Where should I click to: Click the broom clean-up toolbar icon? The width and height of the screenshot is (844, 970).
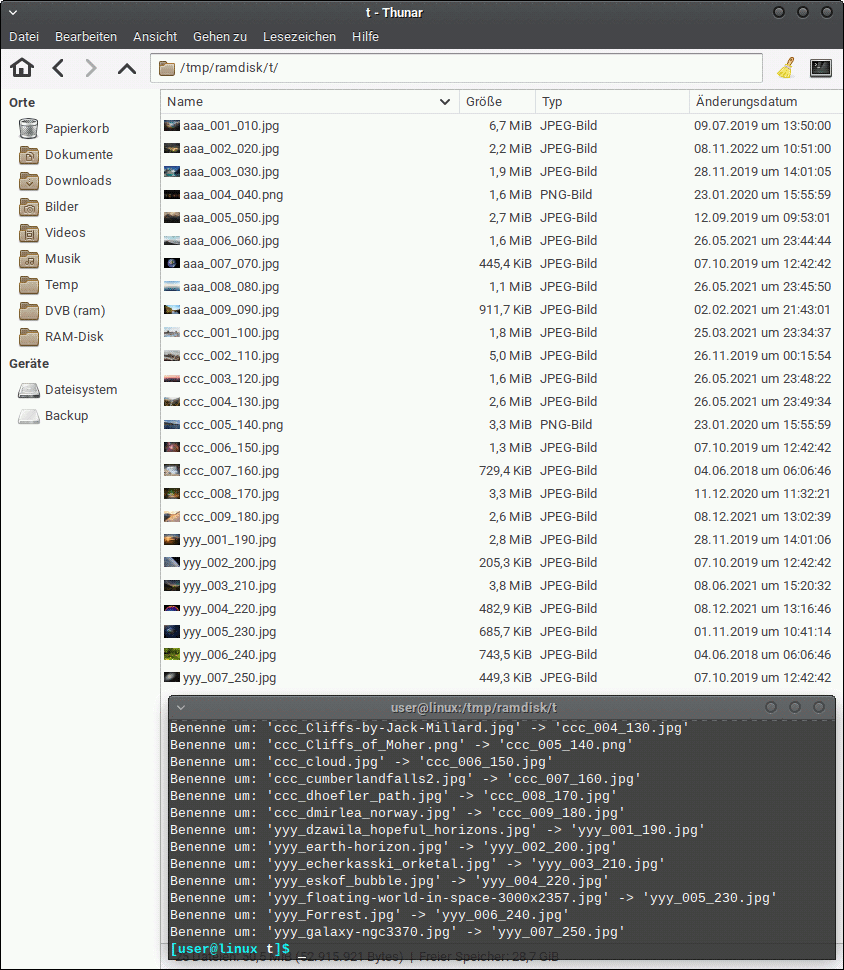786,67
